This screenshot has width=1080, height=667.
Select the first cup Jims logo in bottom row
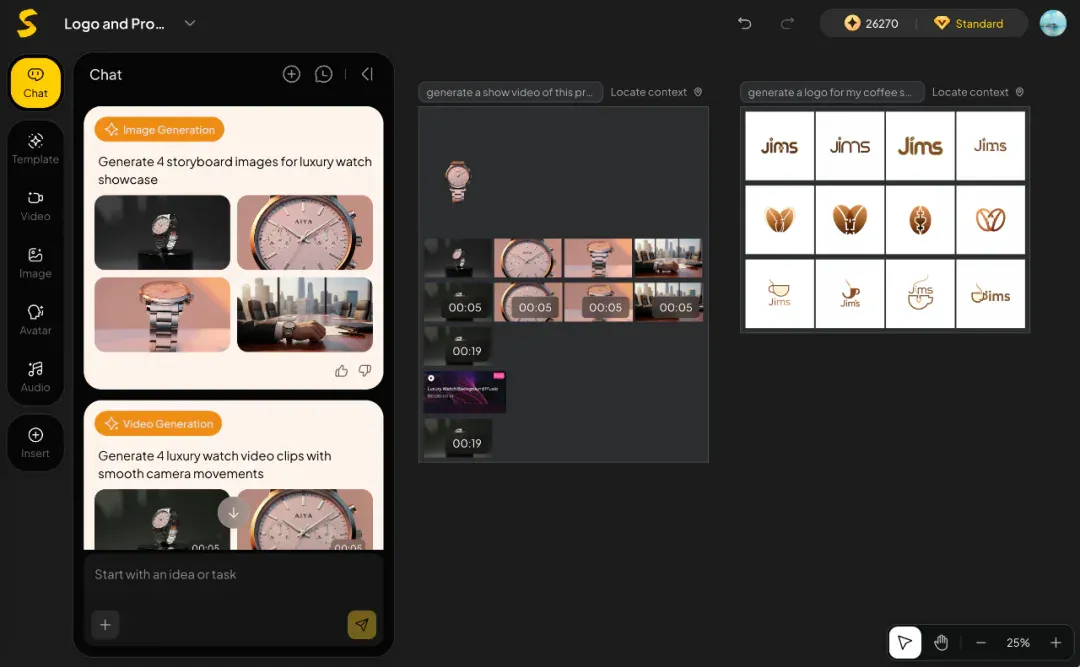(x=780, y=294)
